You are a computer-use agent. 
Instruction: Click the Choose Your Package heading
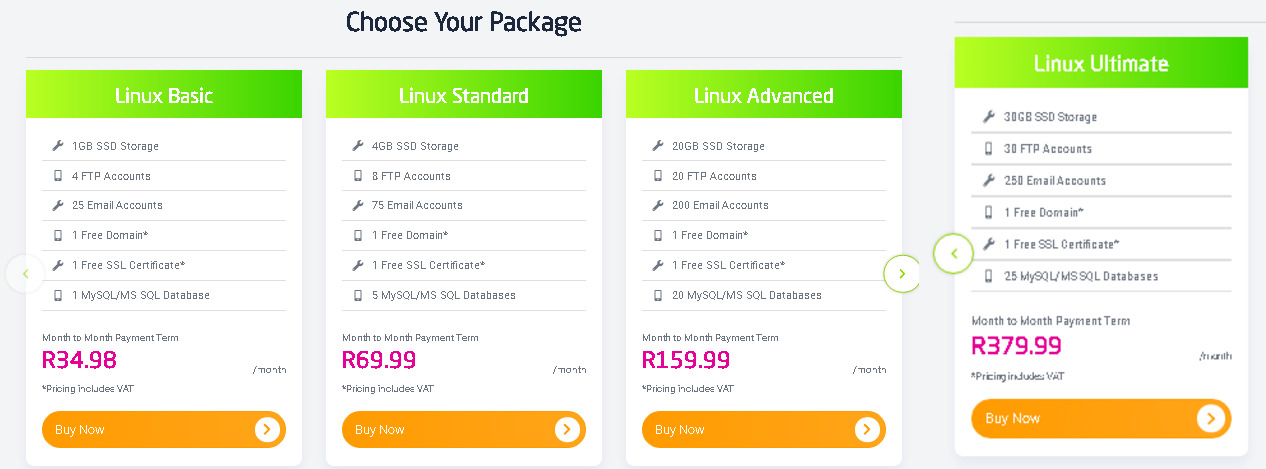464,22
